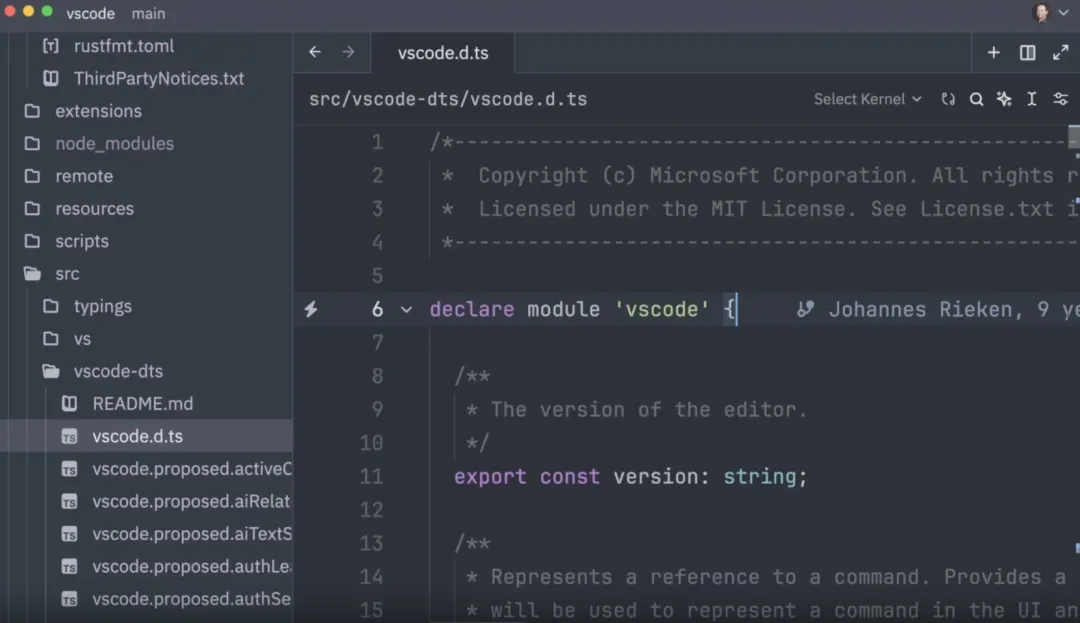1080x623 pixels.
Task: Open rustfmt.toml file
Action: pos(124,46)
